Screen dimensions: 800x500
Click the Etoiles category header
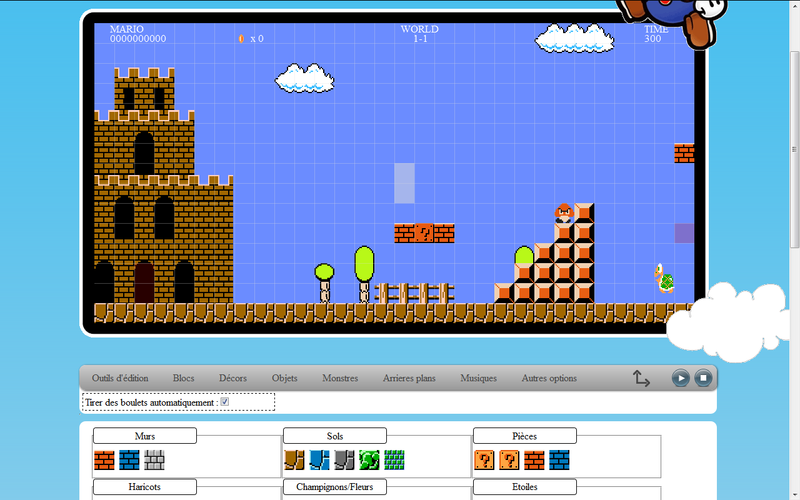(524, 487)
